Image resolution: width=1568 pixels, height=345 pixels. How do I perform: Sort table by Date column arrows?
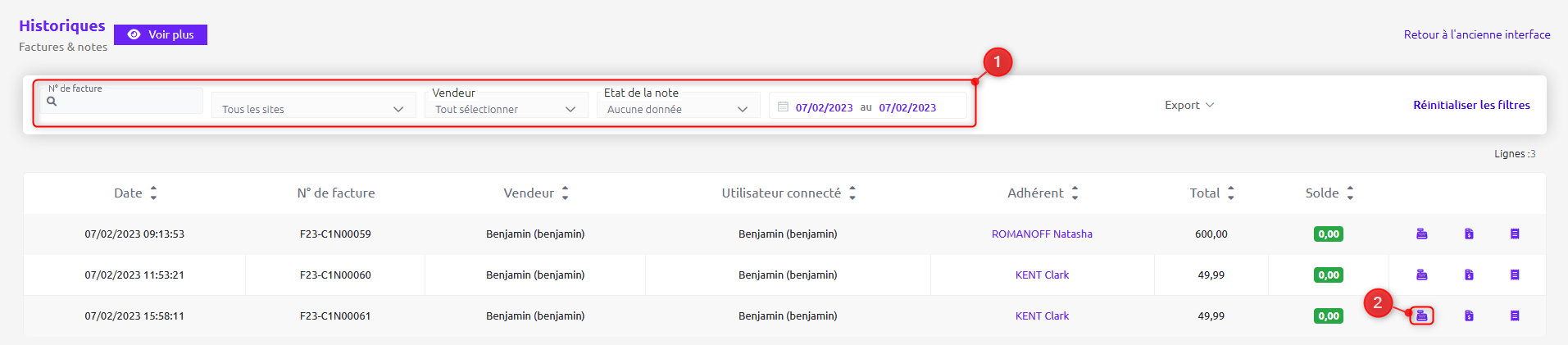(x=153, y=193)
